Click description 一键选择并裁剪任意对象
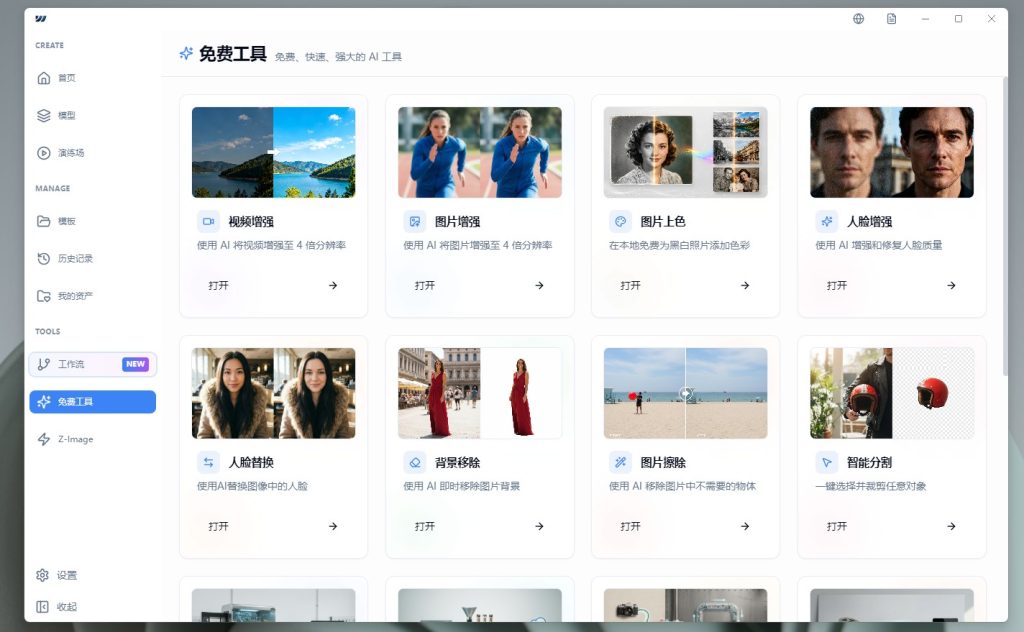Image resolution: width=1024 pixels, height=632 pixels. pos(871,486)
